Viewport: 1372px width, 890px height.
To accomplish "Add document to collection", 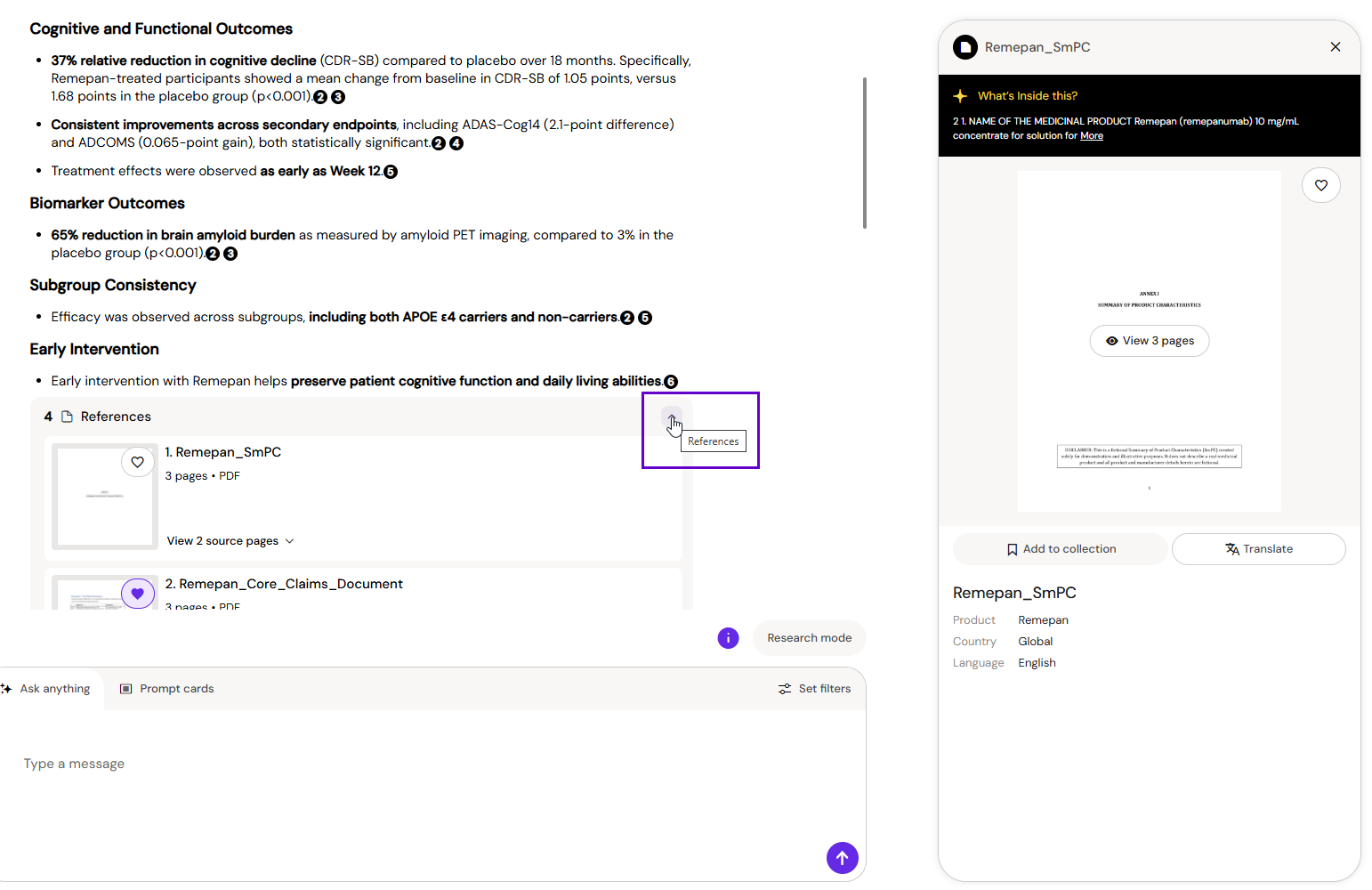I will click(x=1061, y=549).
